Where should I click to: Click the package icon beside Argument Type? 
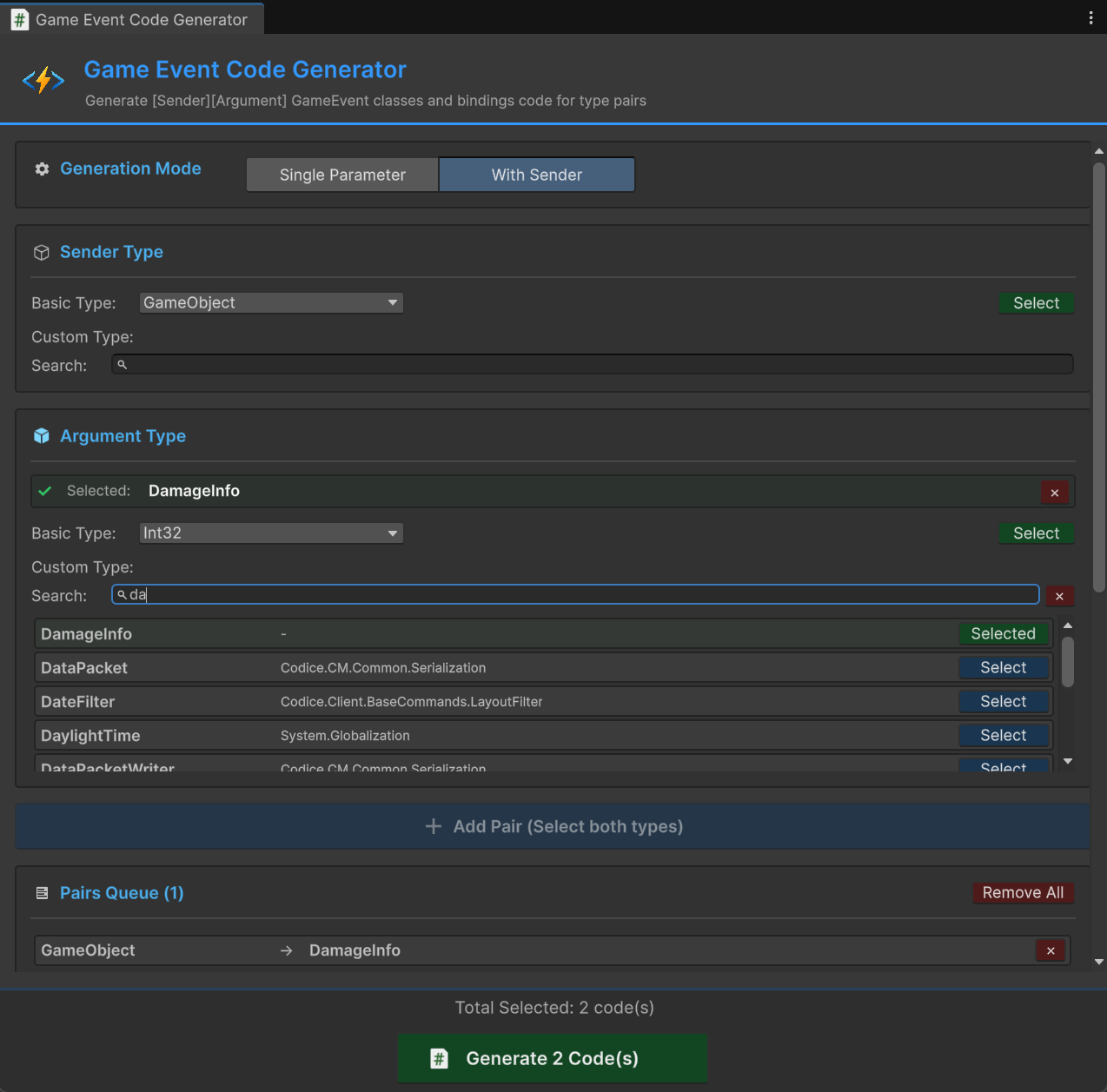pyautogui.click(x=41, y=436)
